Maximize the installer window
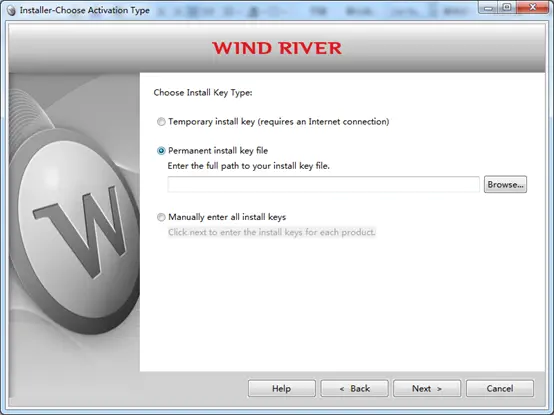Viewport: 554px width, 415px height. point(507,8)
